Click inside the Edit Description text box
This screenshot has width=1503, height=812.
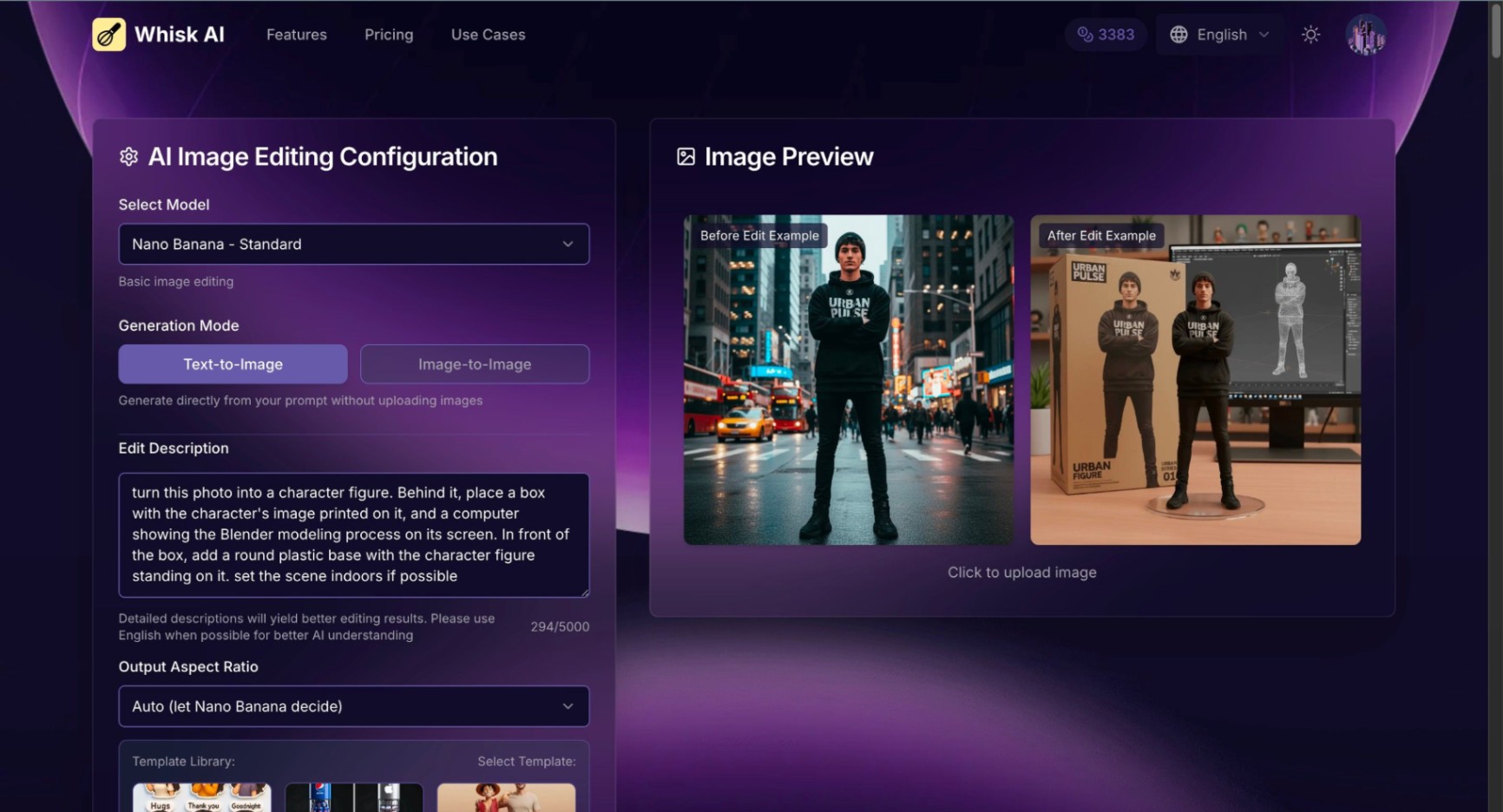click(353, 534)
